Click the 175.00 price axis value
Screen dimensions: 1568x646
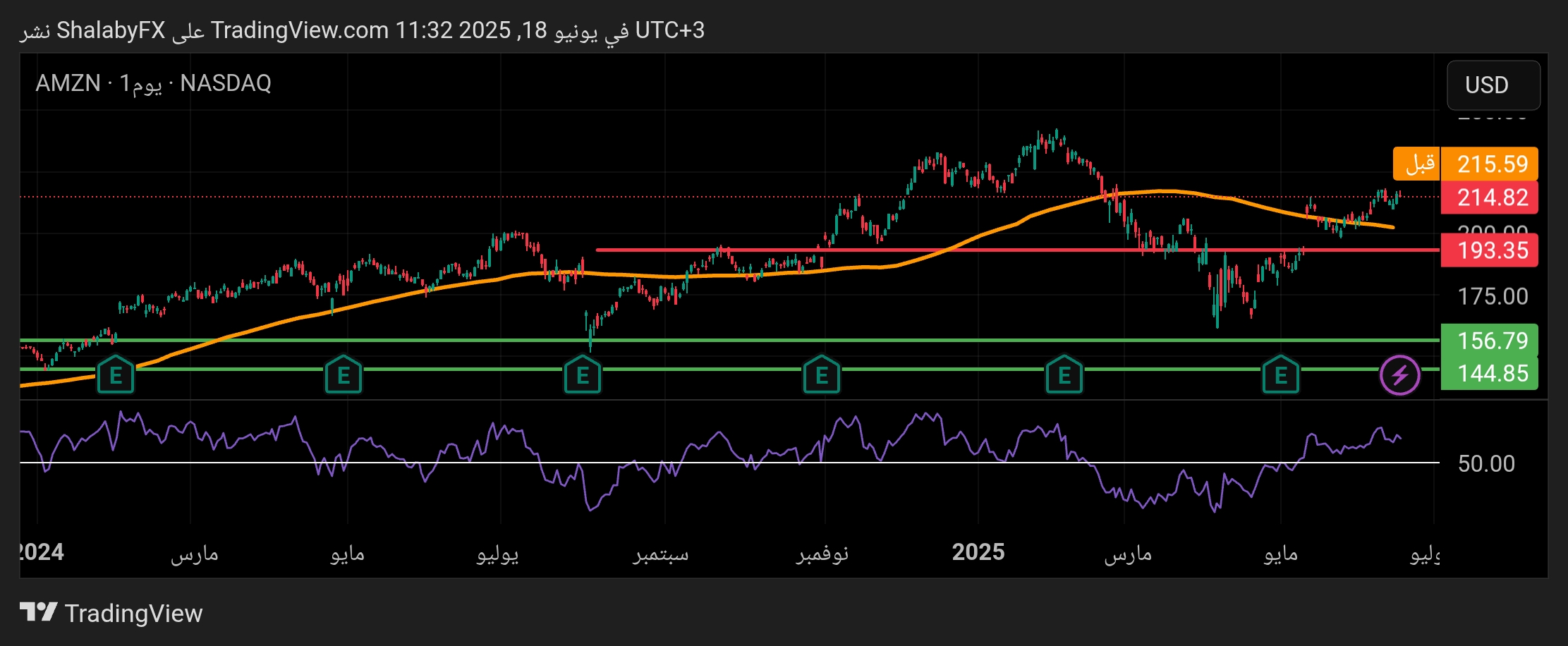1493,296
